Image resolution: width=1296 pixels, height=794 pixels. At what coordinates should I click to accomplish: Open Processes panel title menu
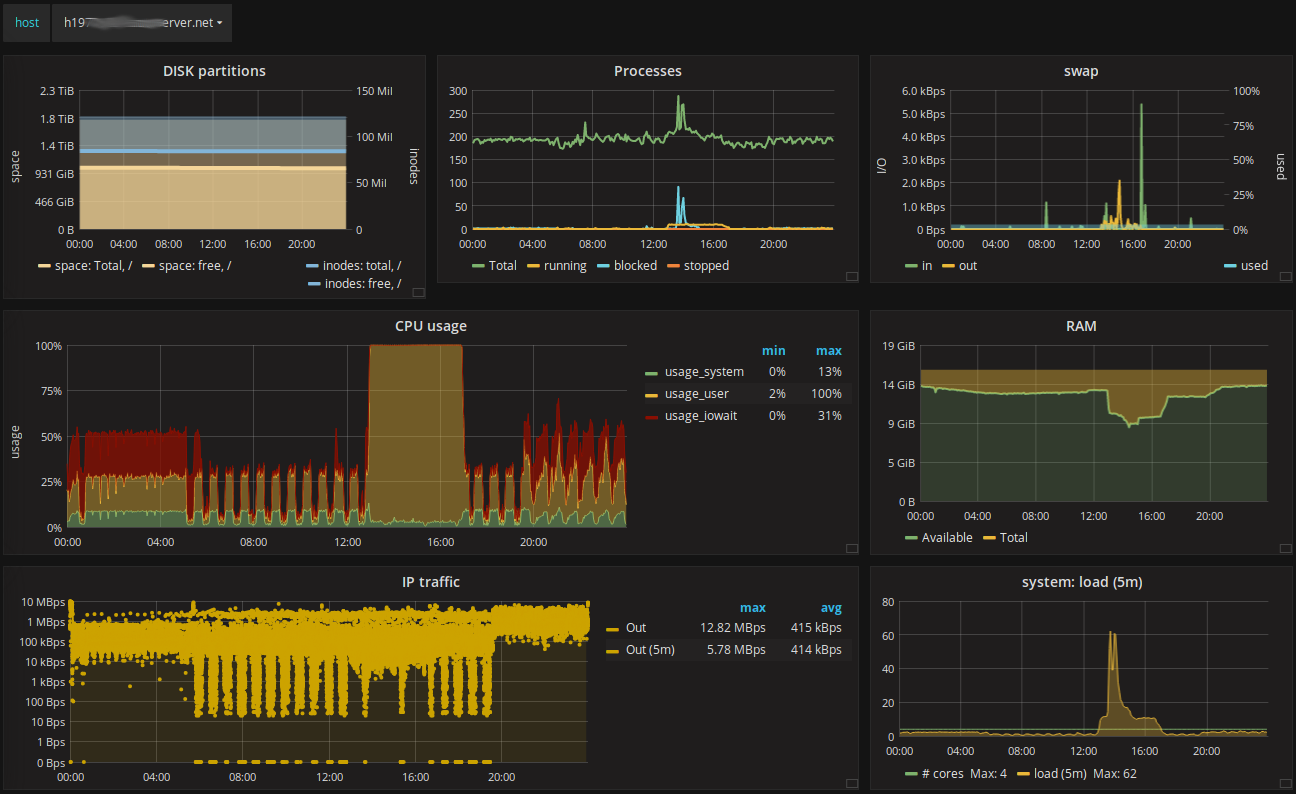pos(647,71)
